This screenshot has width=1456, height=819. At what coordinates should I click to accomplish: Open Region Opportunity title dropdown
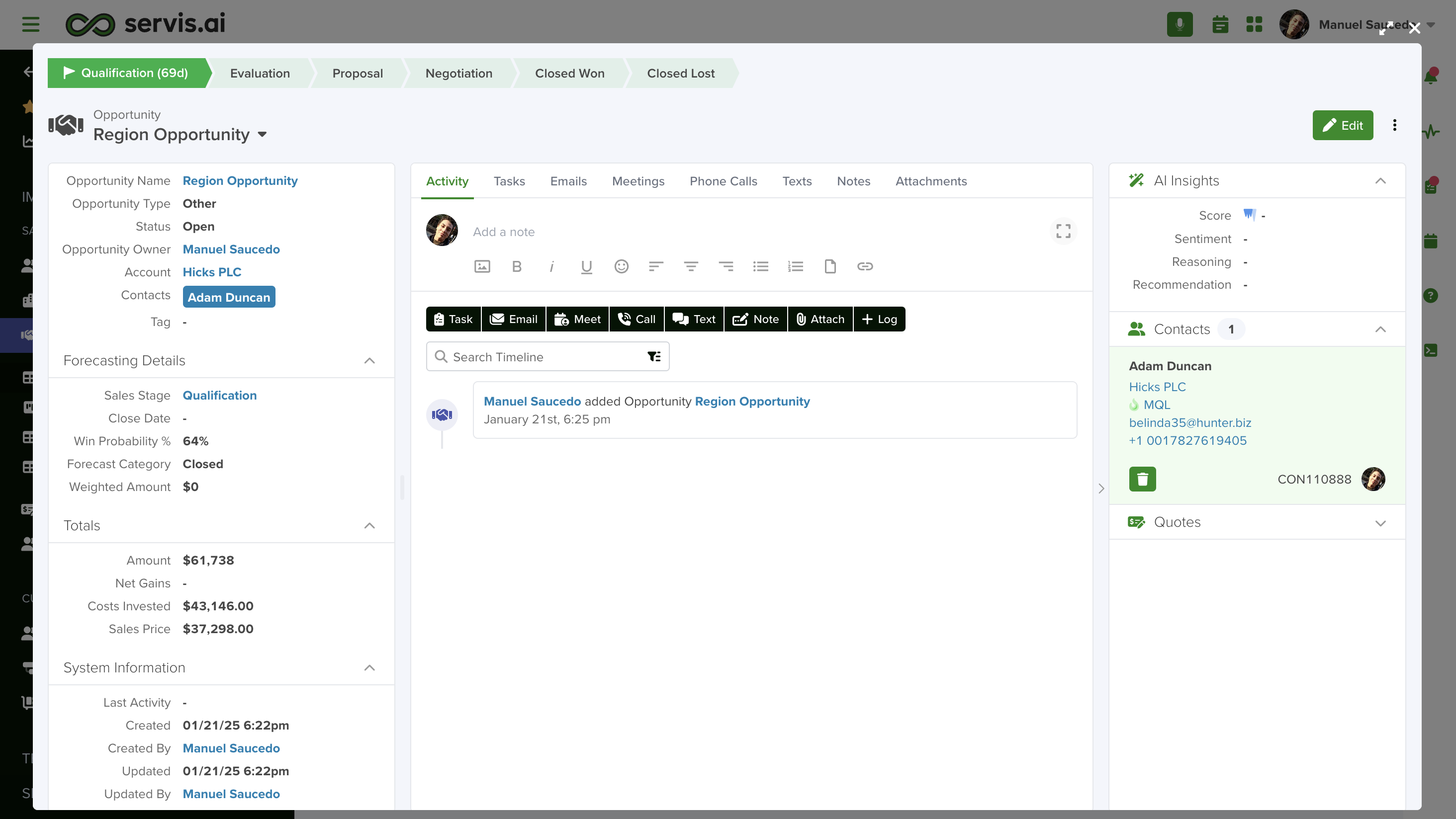[262, 134]
